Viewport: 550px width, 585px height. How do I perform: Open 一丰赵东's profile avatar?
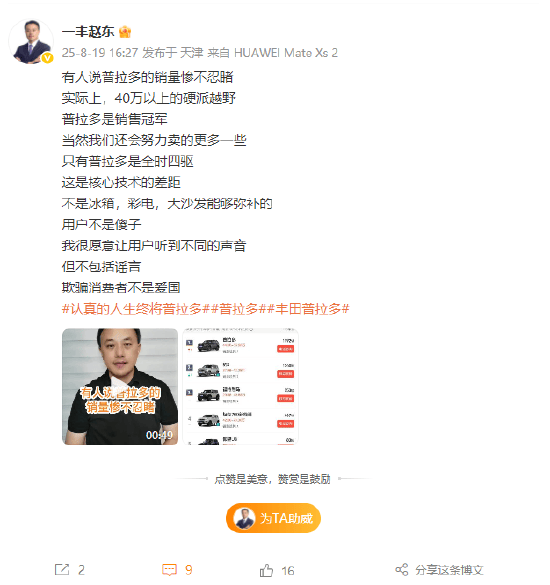(31, 41)
